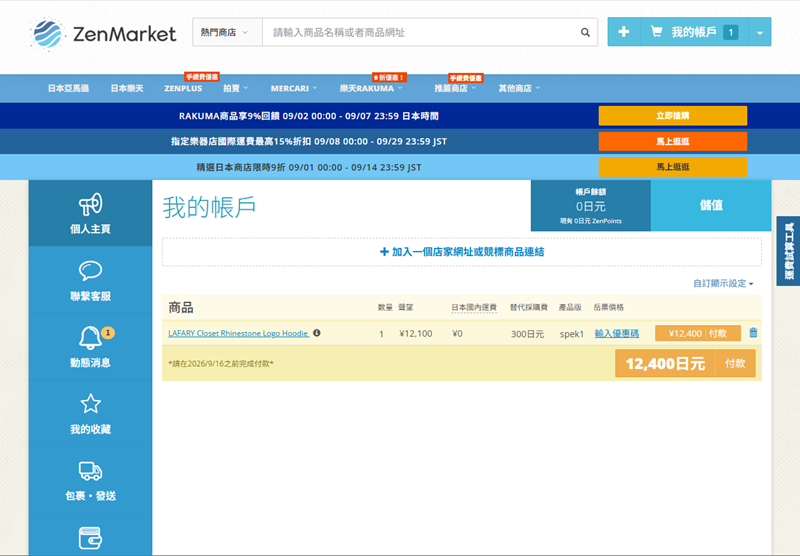
Task: Click 馬上逛逛 on the 9折 shop banner
Action: click(672, 167)
